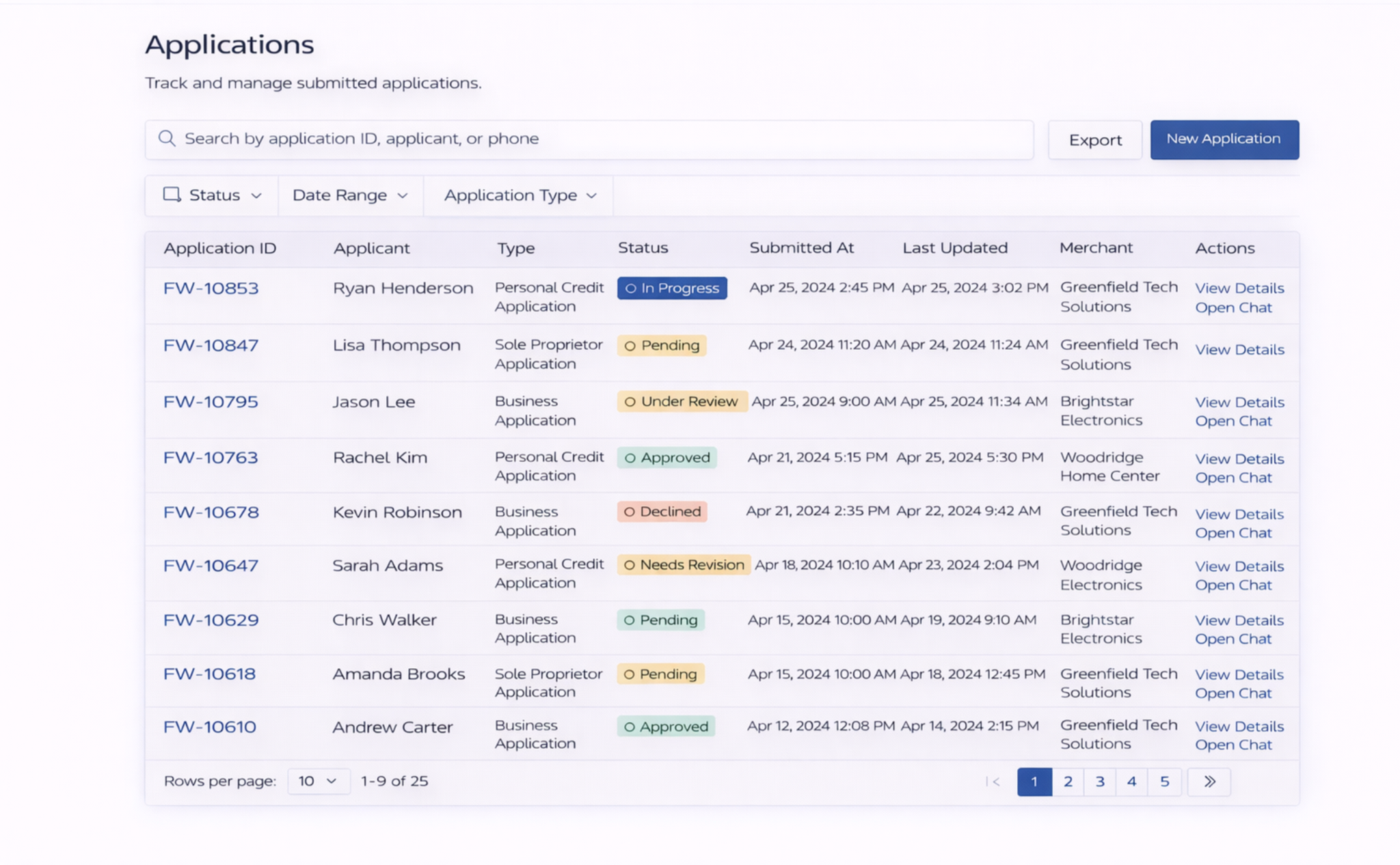
Task: View Details for Jason Lee's application
Action: pyautogui.click(x=1239, y=402)
